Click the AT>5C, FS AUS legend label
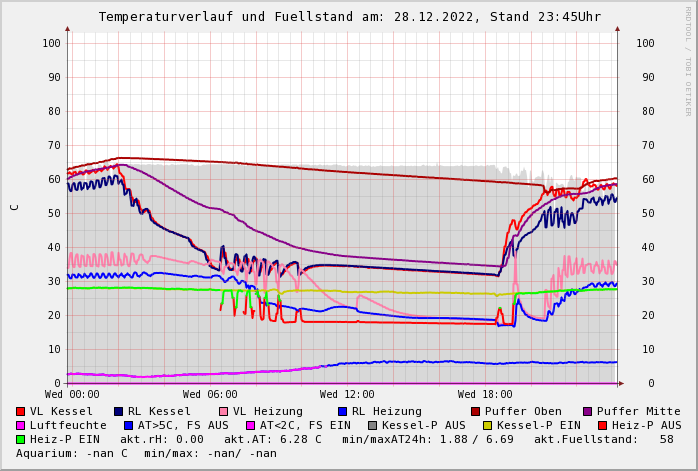698x471 pixels. coord(183,426)
